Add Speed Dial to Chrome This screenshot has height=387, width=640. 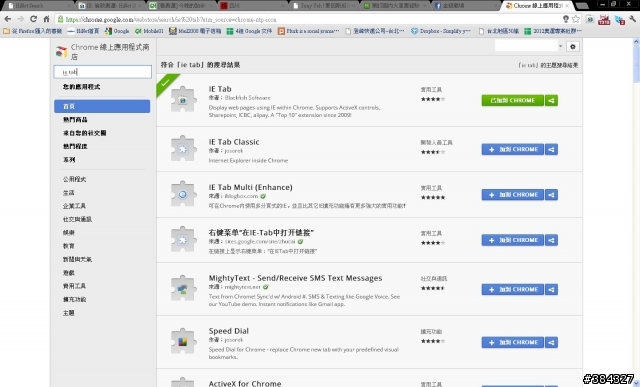click(x=513, y=343)
